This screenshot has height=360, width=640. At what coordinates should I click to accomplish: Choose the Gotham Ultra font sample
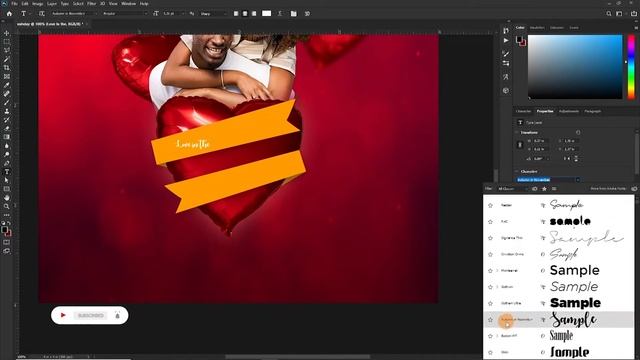tap(575, 303)
